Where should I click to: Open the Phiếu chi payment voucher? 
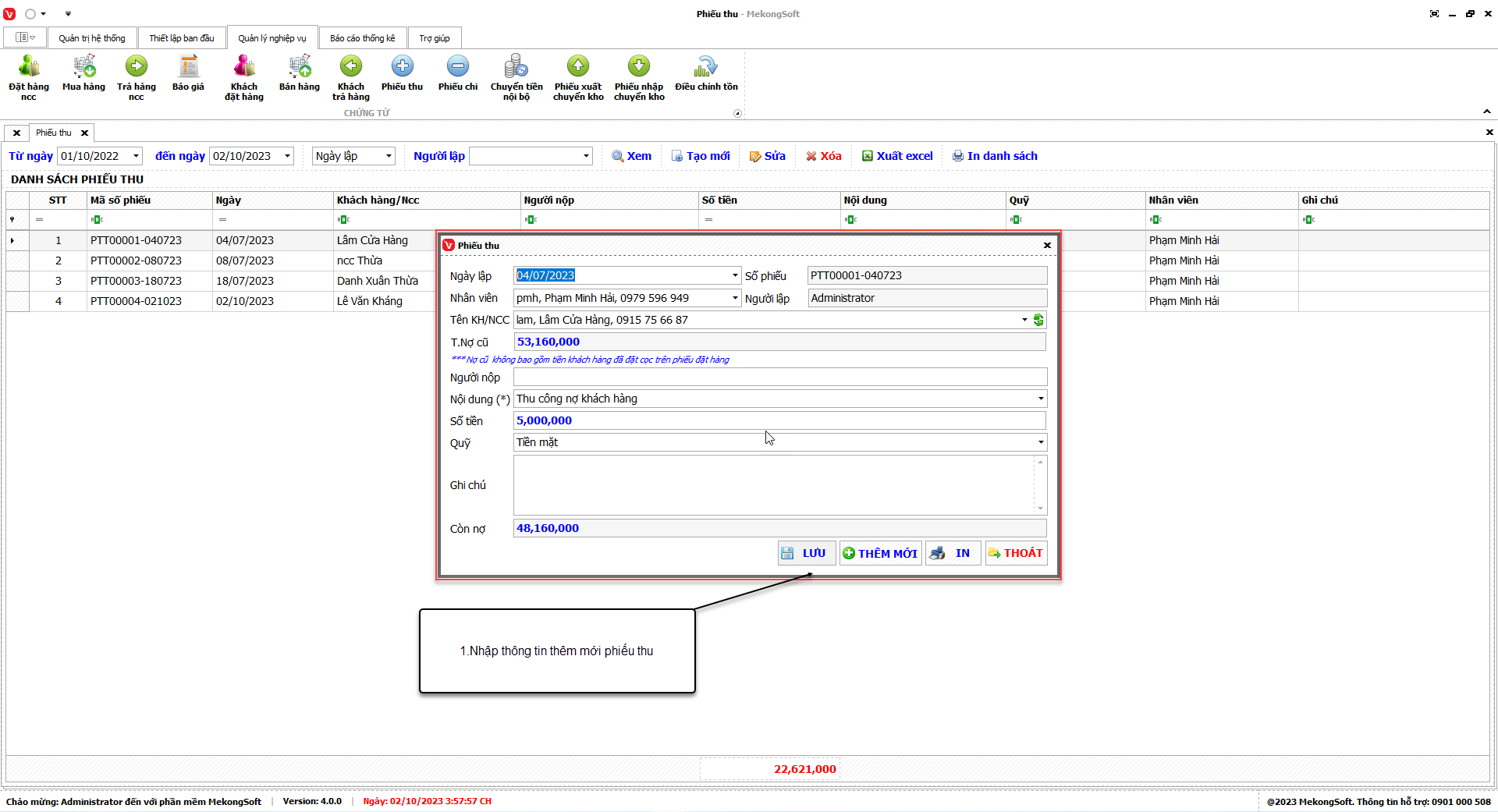click(x=458, y=73)
